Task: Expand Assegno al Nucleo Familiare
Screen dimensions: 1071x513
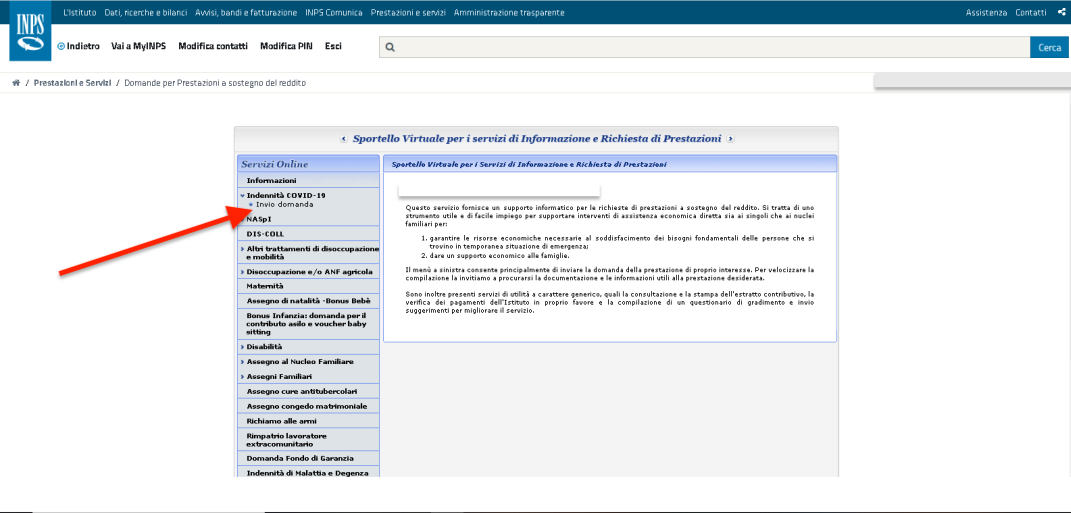Action: tap(308, 361)
